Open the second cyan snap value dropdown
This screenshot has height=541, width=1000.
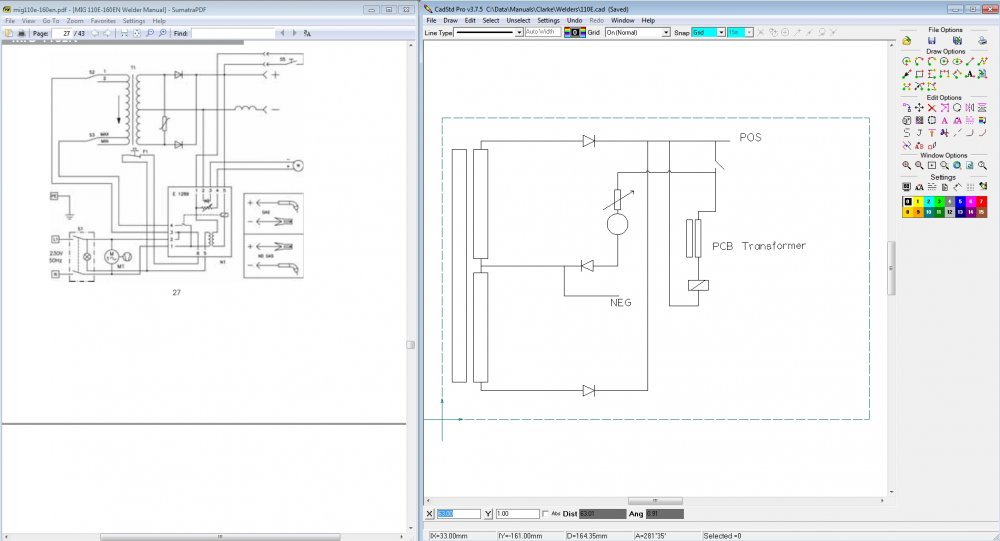749,33
